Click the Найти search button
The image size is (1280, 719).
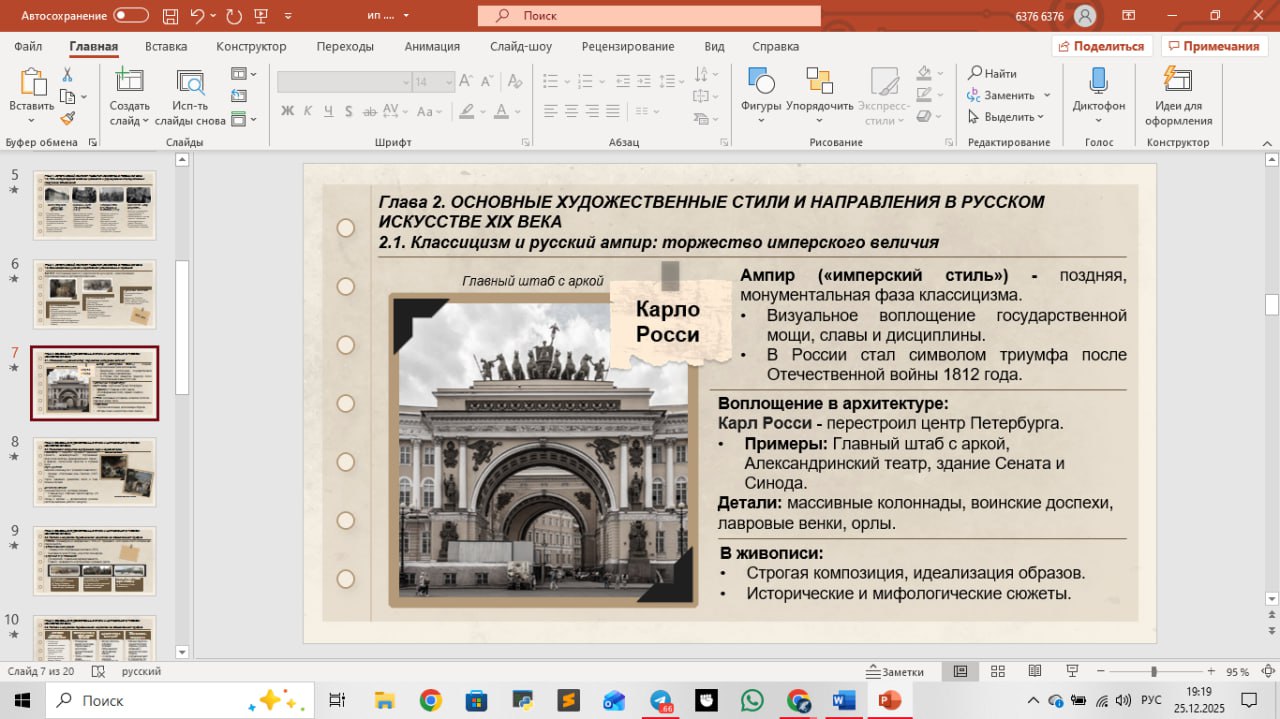tap(992, 73)
